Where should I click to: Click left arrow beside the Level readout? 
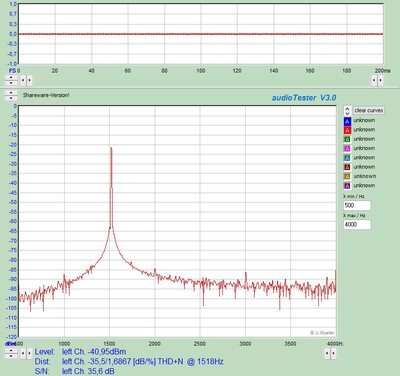23,354
